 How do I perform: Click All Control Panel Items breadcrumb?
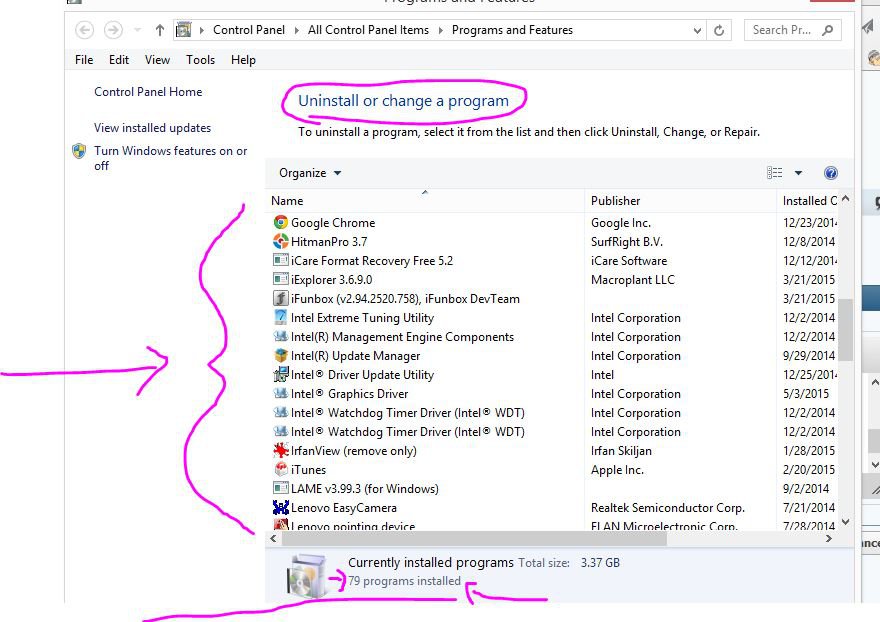[x=368, y=30]
